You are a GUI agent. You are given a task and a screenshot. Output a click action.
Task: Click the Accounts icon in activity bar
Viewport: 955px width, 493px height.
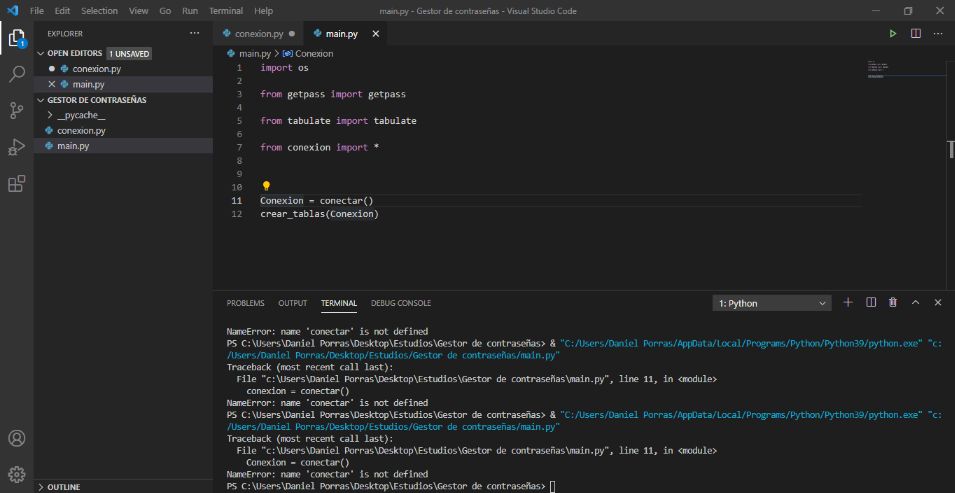(x=17, y=438)
